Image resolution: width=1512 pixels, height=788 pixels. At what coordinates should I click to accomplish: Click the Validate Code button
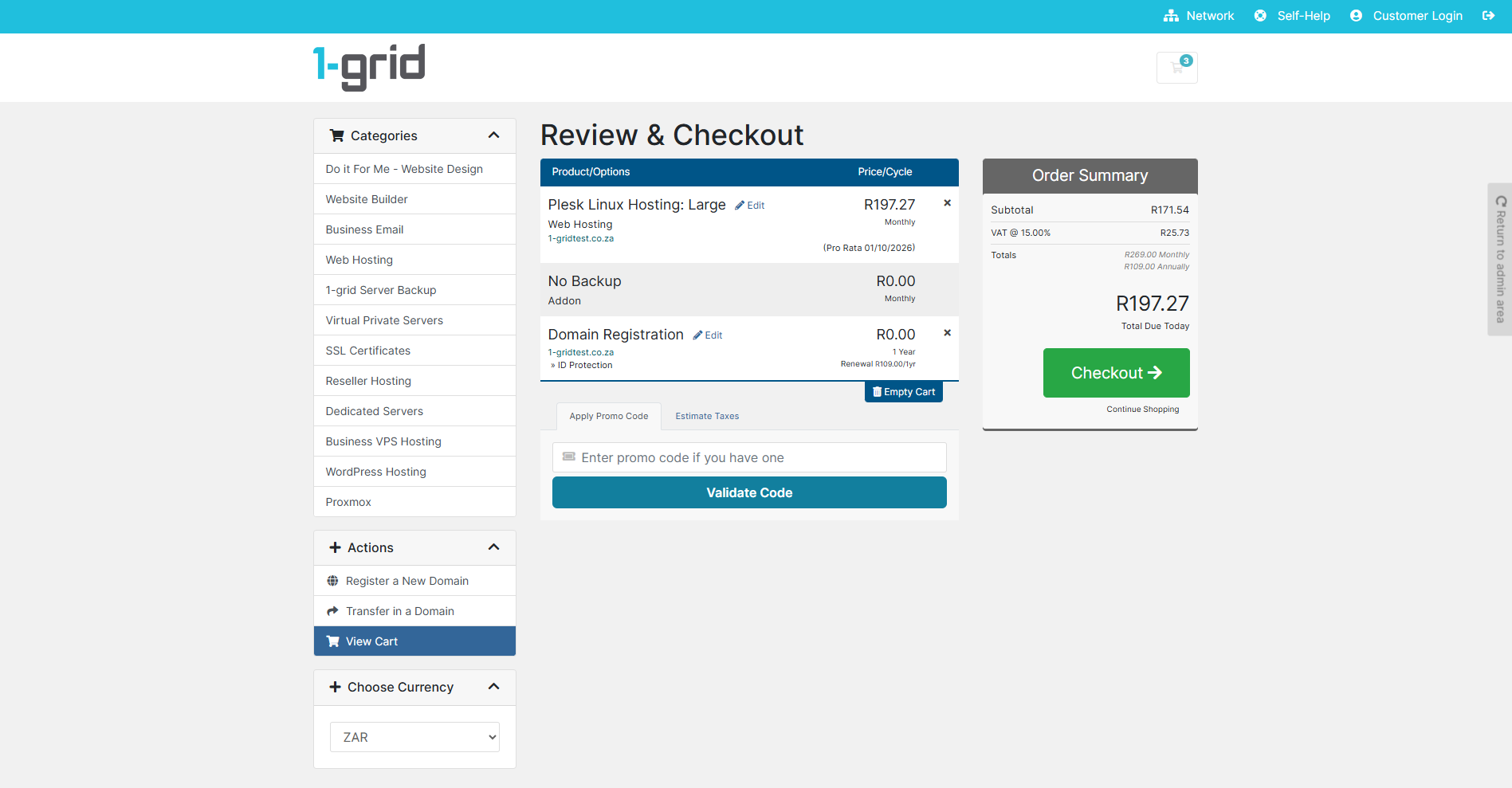point(749,492)
